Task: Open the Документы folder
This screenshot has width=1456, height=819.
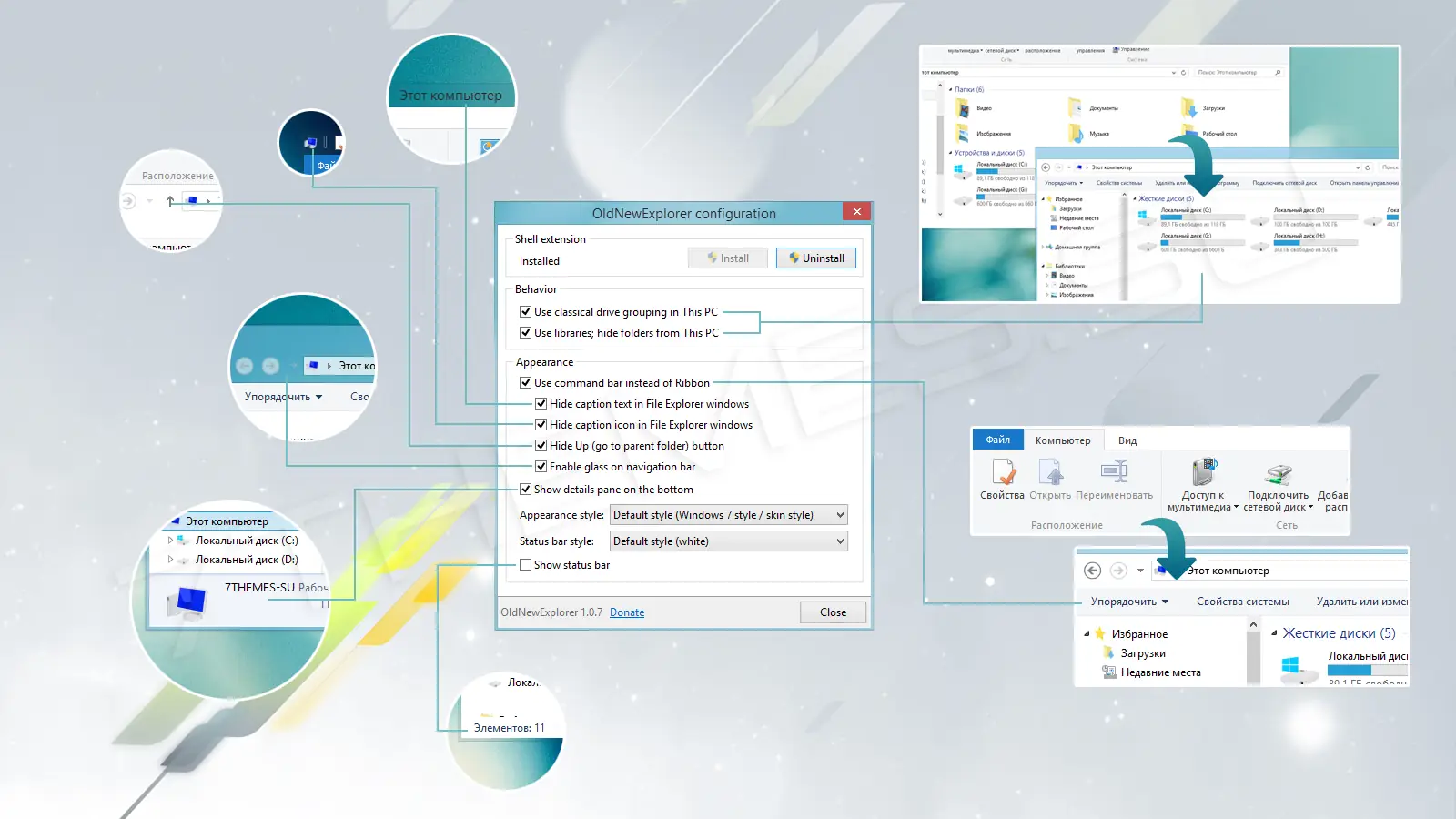Action: coord(1101,107)
